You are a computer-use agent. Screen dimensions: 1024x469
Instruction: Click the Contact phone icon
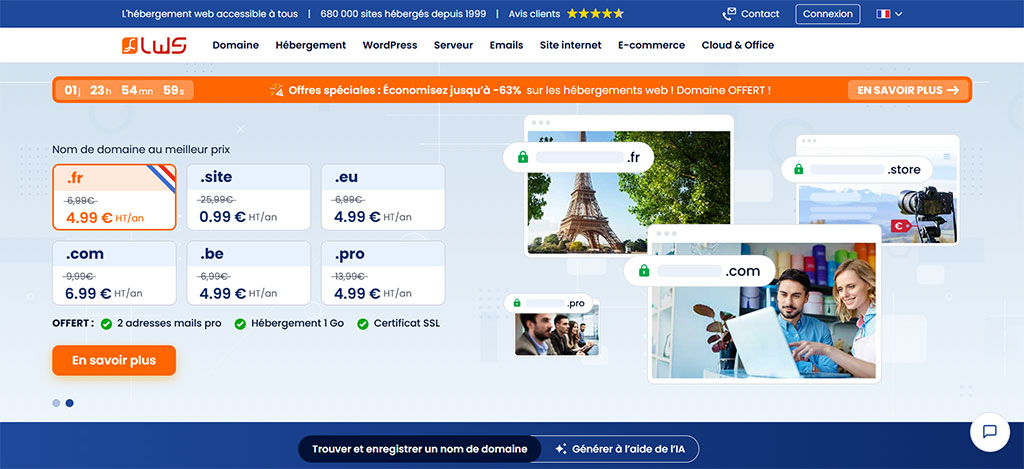click(729, 14)
